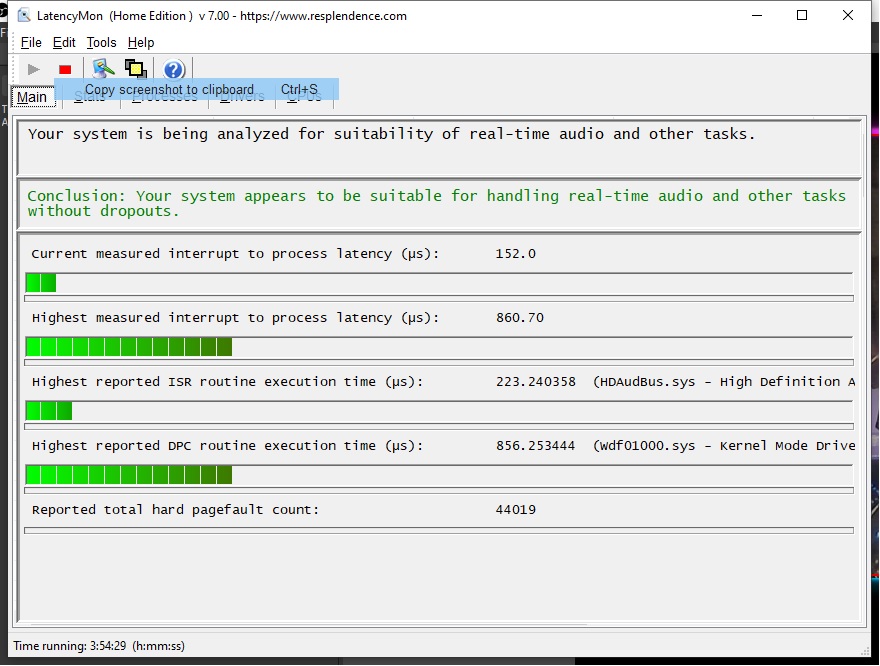The width and height of the screenshot is (880, 666).
Task: Select the DPC execution time value 856.253444
Action: (535, 445)
